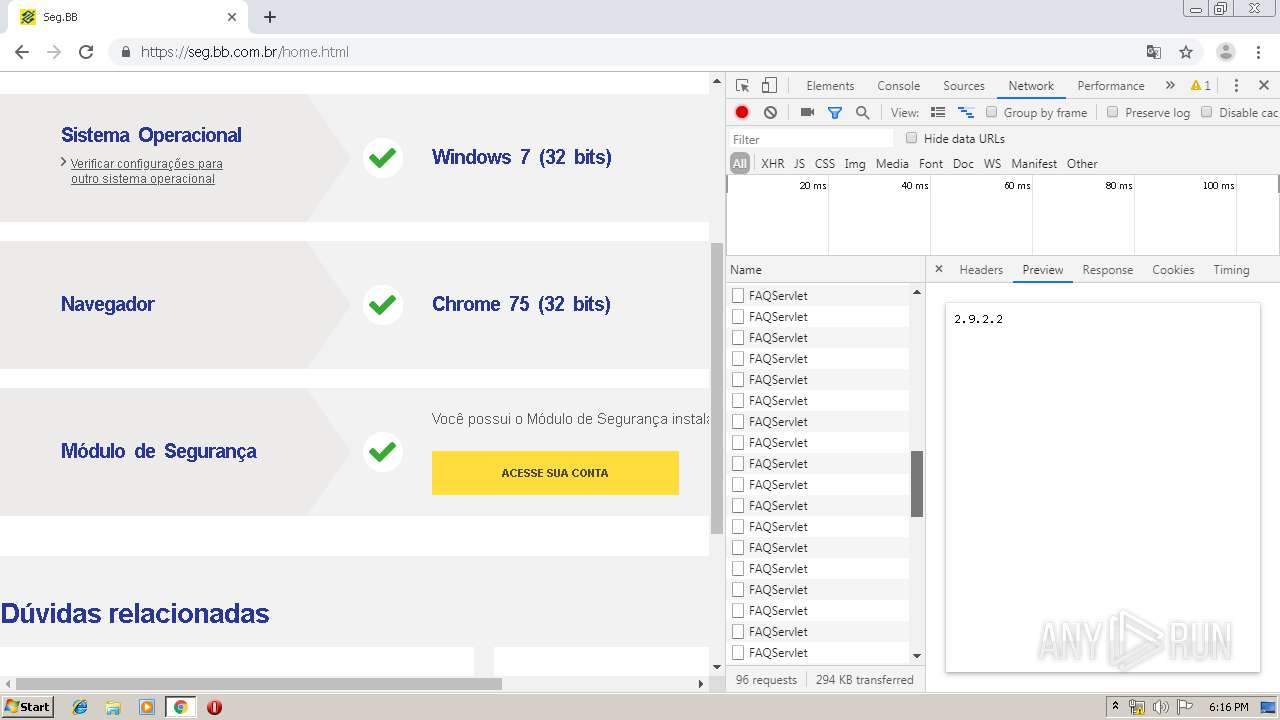This screenshot has width=1280, height=720.
Task: Filter requests by Doc type
Action: pos(963,164)
